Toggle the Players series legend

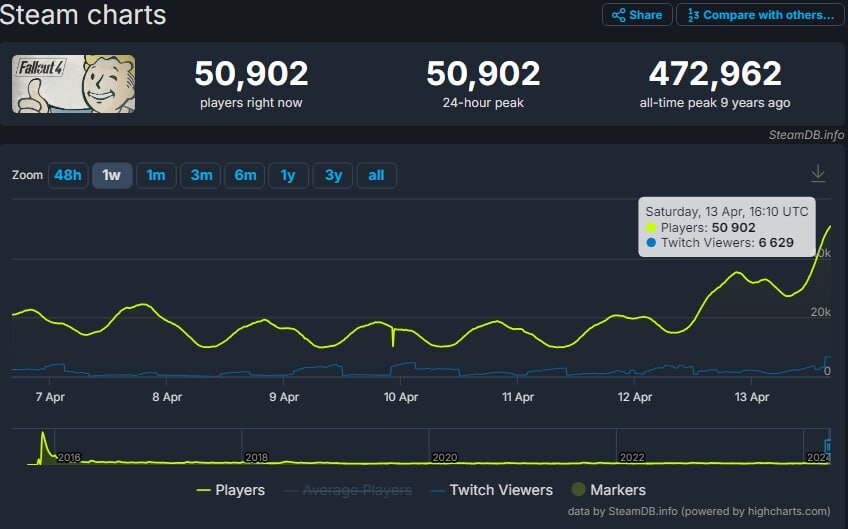pos(231,490)
